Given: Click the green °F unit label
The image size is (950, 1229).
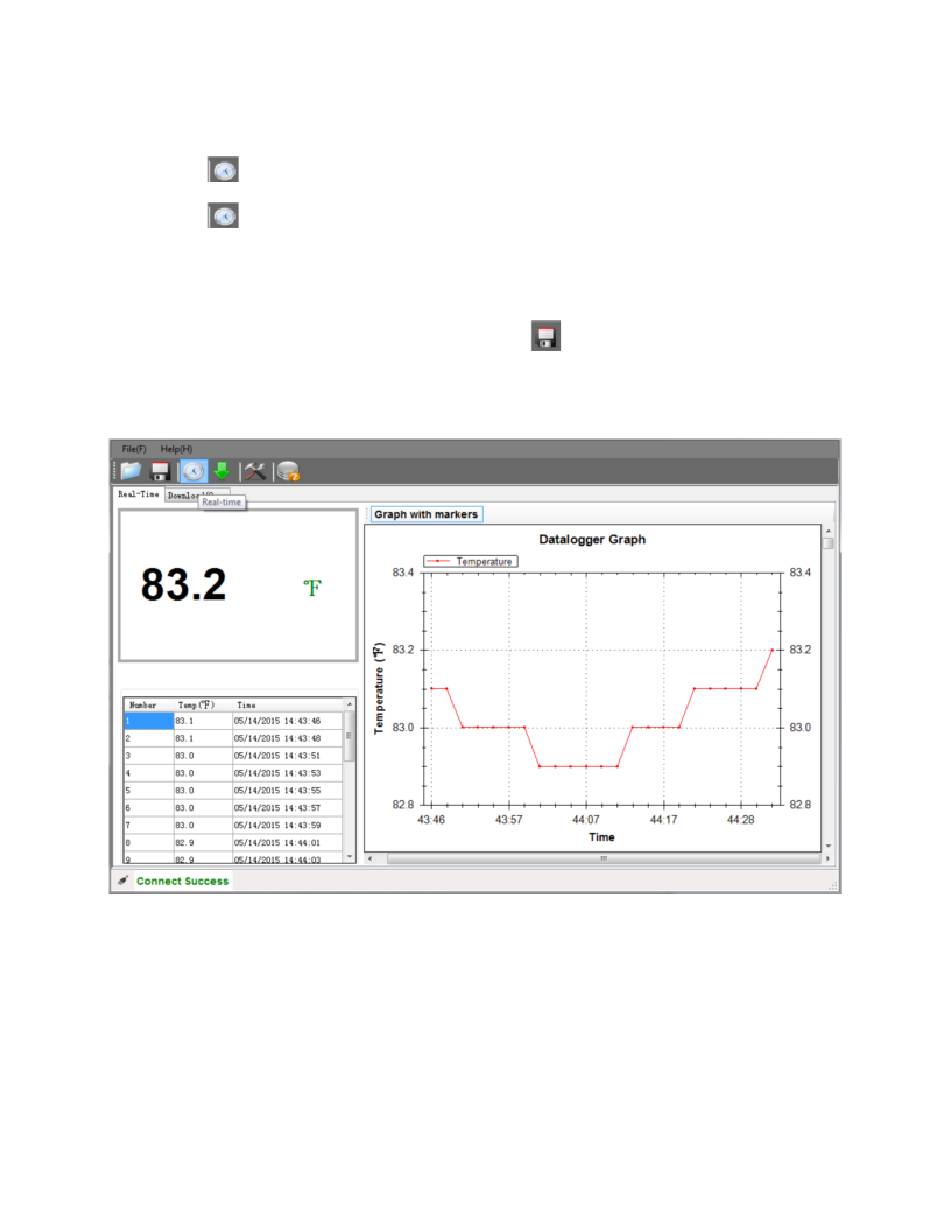Looking at the screenshot, I should pos(313,588).
